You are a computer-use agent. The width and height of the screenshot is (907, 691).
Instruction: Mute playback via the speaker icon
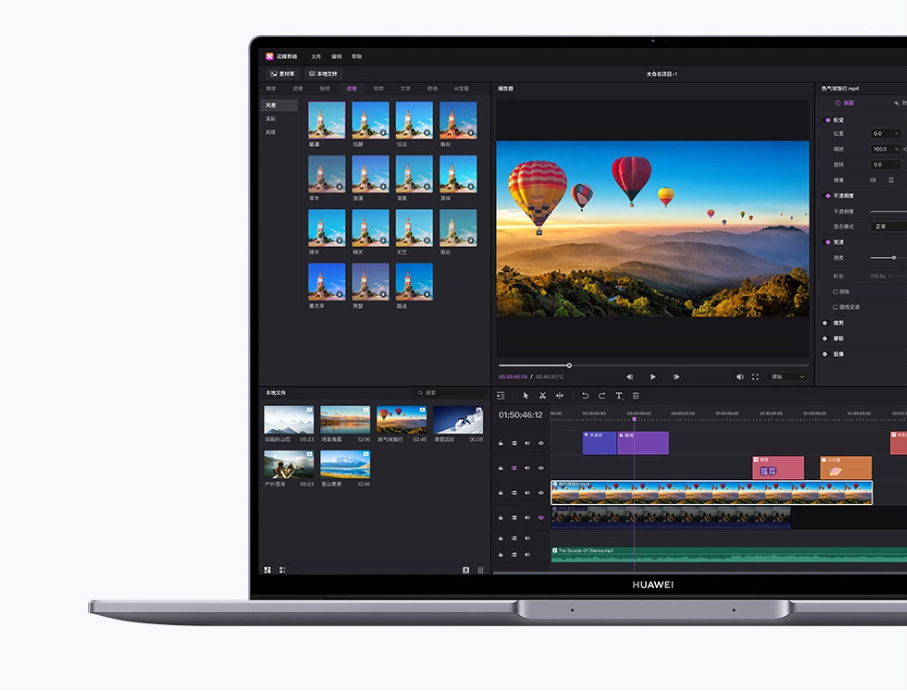740,377
